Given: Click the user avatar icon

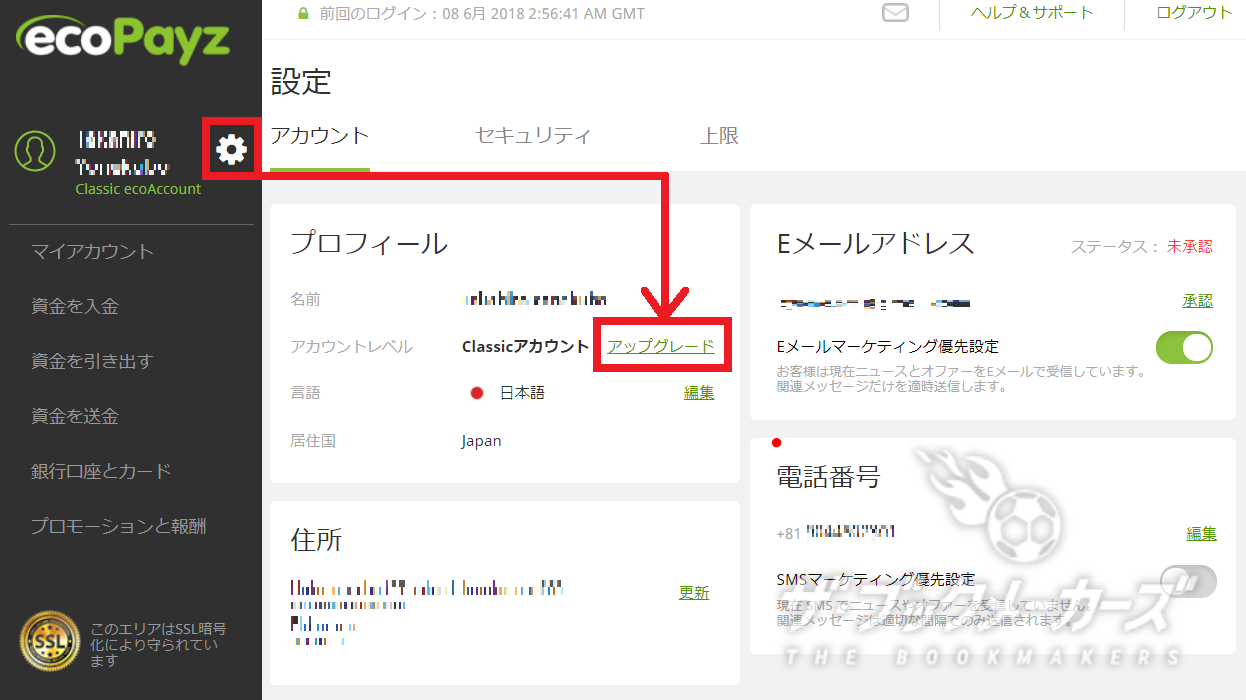Looking at the screenshot, I should 34,152.
